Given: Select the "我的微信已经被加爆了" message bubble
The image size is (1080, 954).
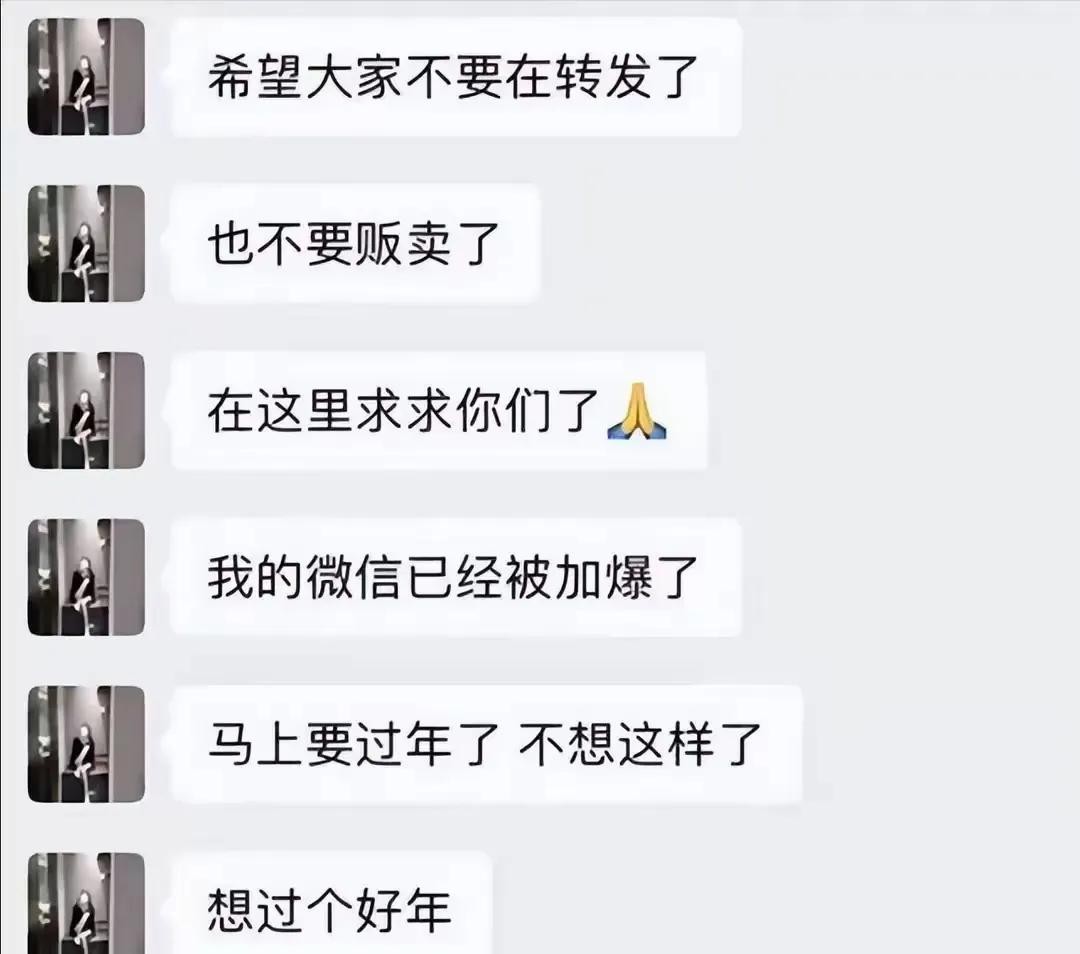Looking at the screenshot, I should [x=456, y=577].
